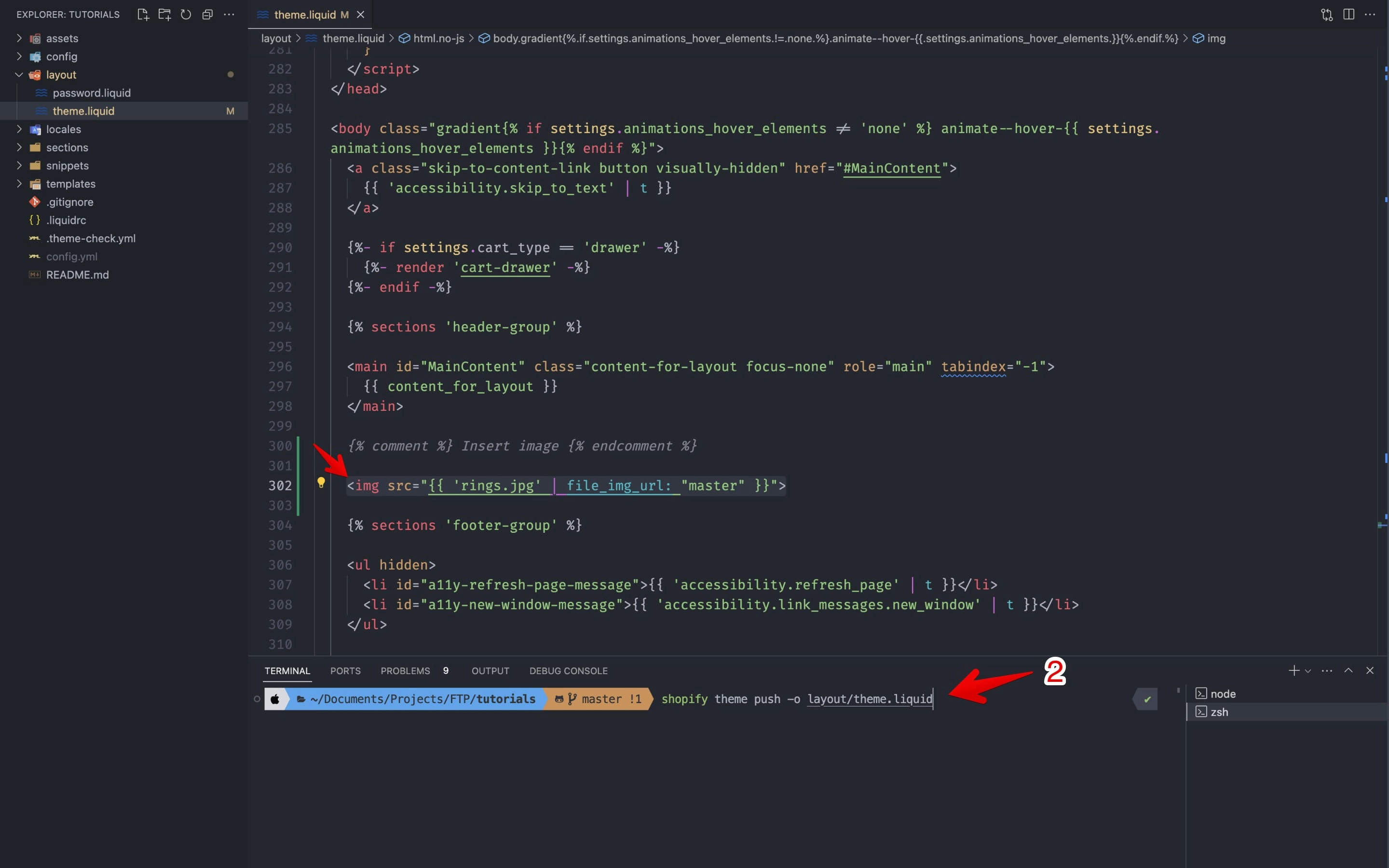
Task: Open the config.yml file
Action: tap(124, 257)
